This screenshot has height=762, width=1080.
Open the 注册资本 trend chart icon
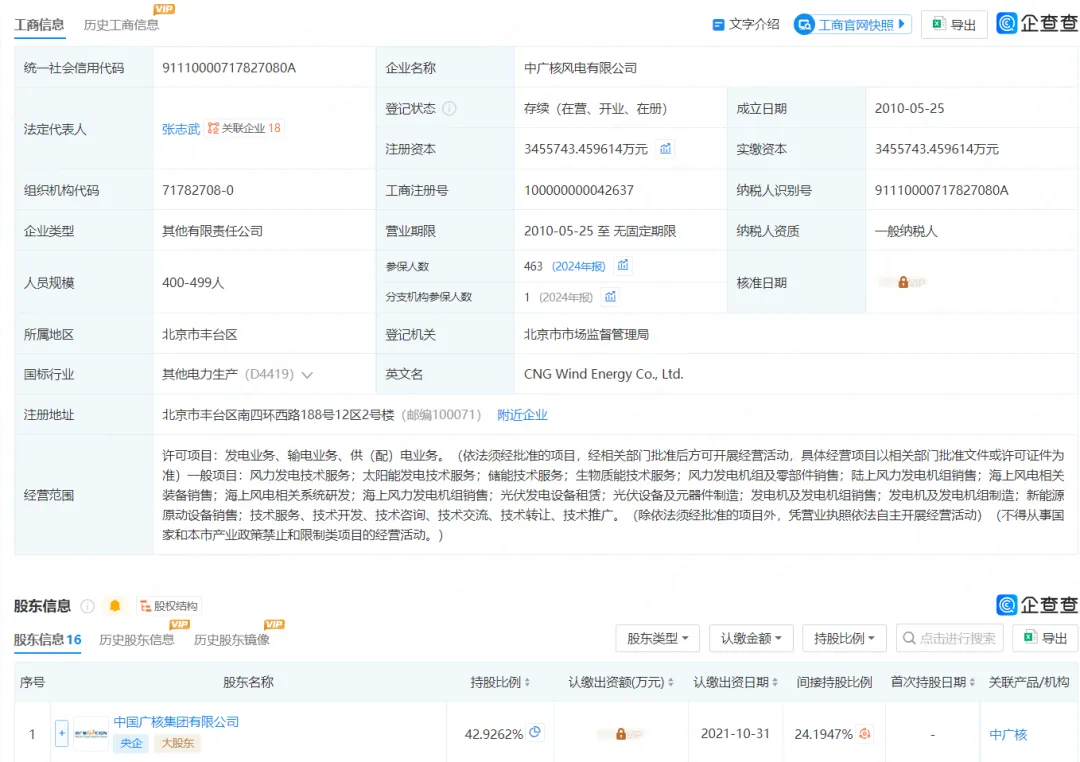pos(666,148)
